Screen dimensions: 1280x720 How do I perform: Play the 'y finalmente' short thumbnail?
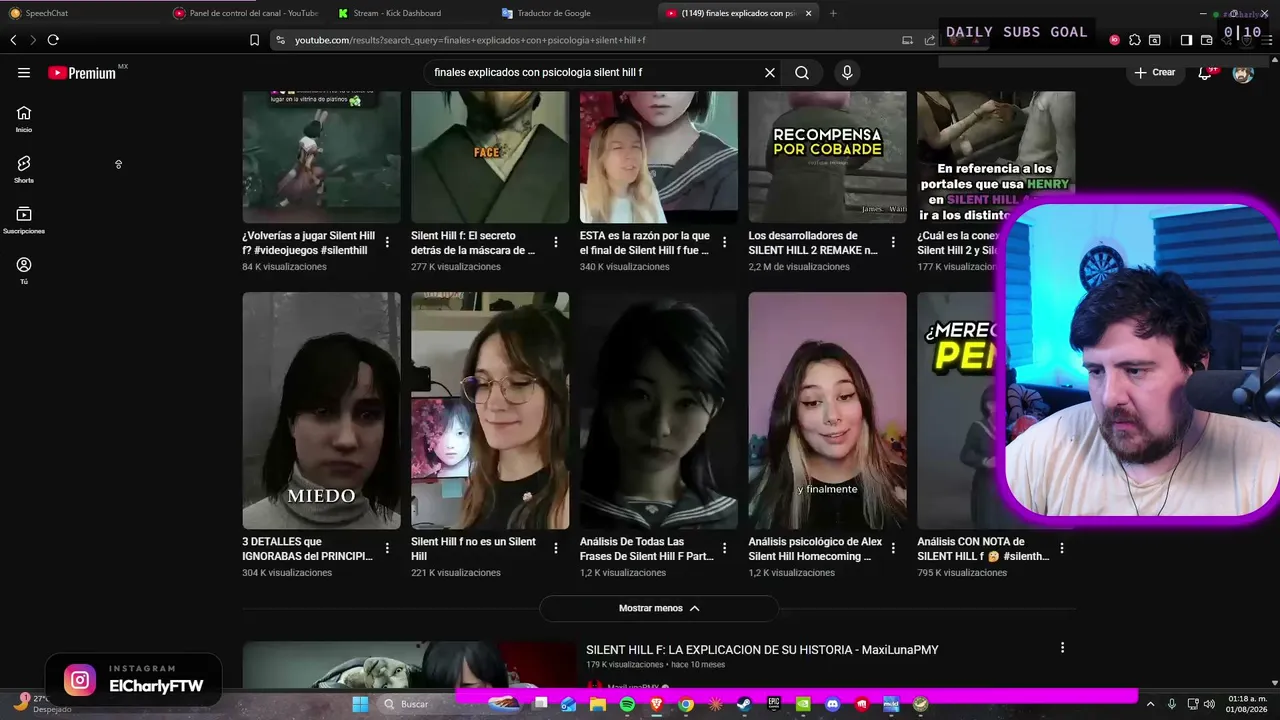point(827,410)
